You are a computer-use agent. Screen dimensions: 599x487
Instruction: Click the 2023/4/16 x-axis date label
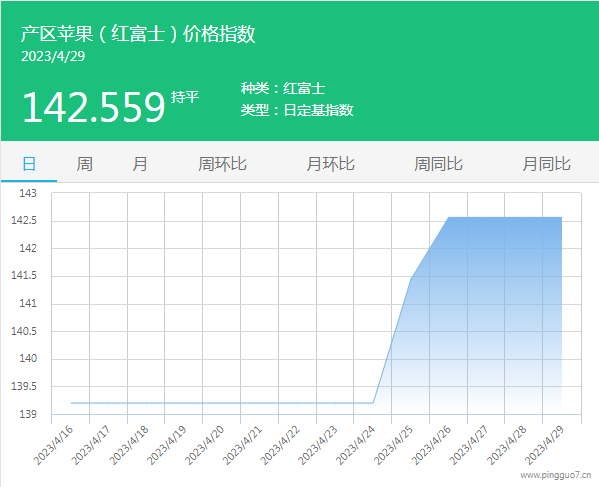pyautogui.click(x=54, y=445)
